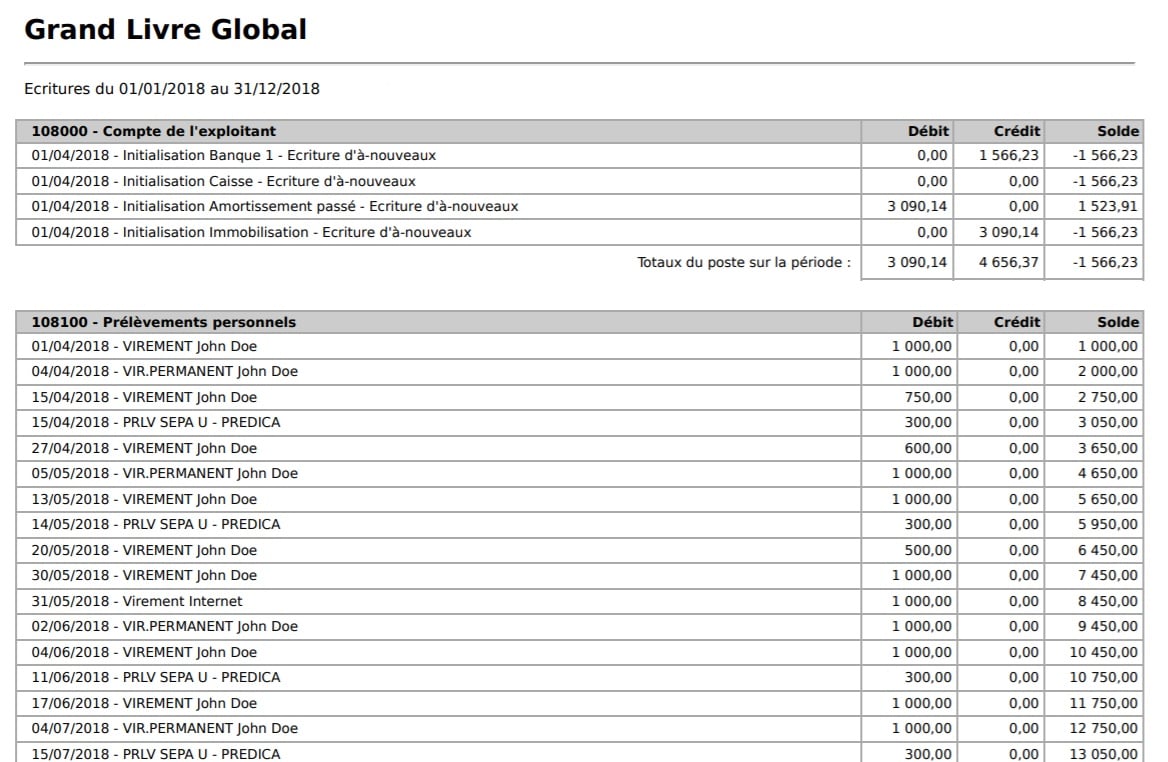Select the 17/06/2018 VIREMENT John Doe row
Screen dimensions: 1168x762
point(144,704)
